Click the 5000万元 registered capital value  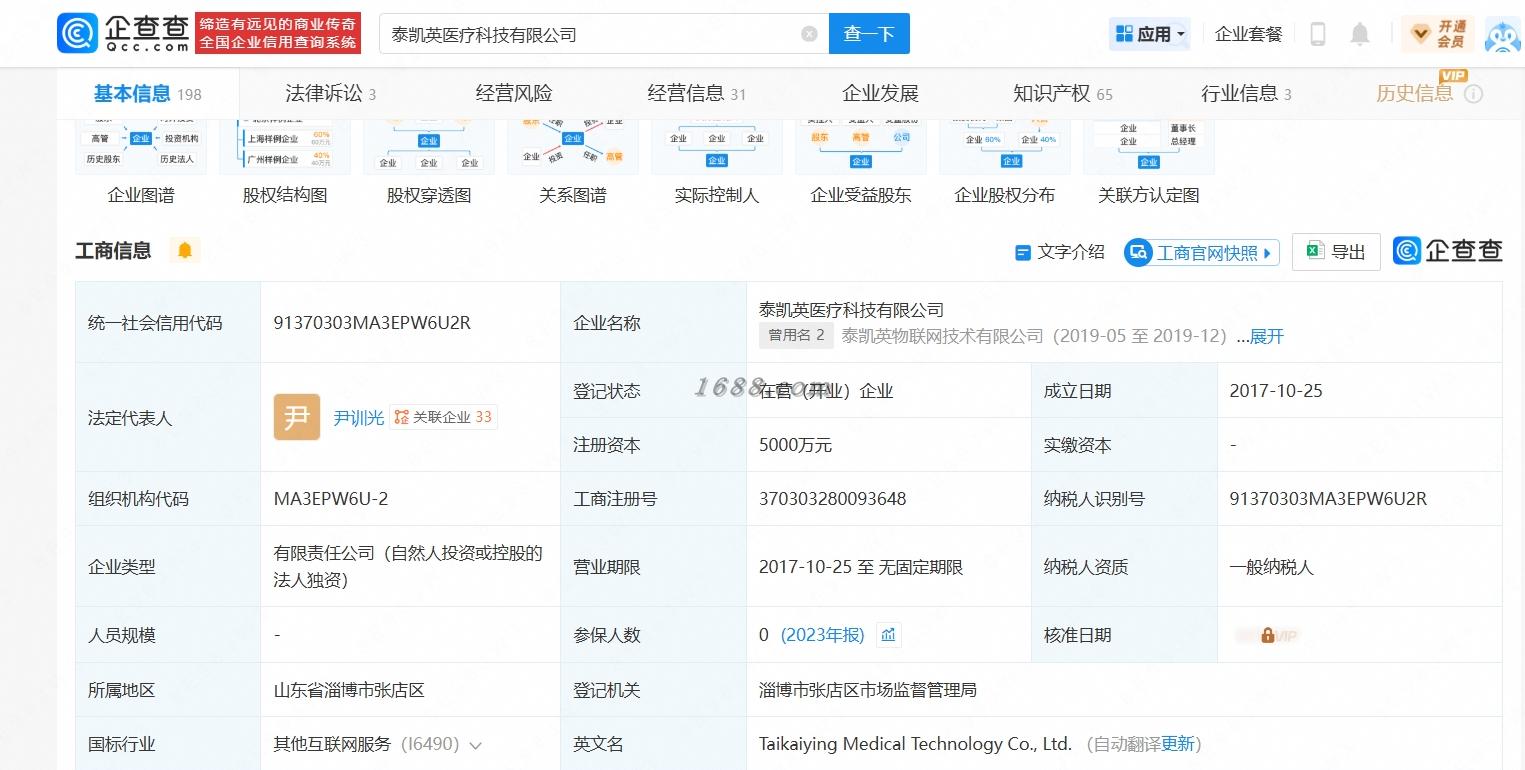coord(795,445)
